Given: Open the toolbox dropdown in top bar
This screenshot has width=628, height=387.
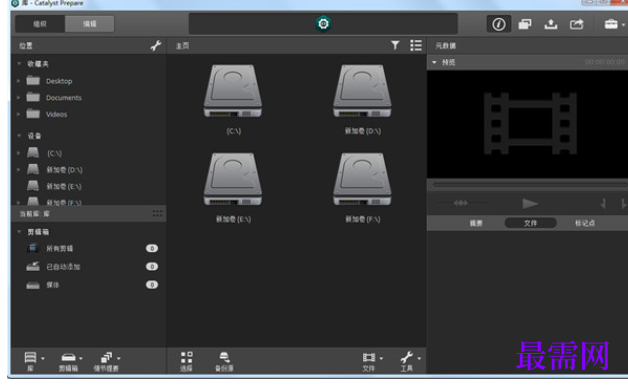Looking at the screenshot, I should (x=614, y=24).
